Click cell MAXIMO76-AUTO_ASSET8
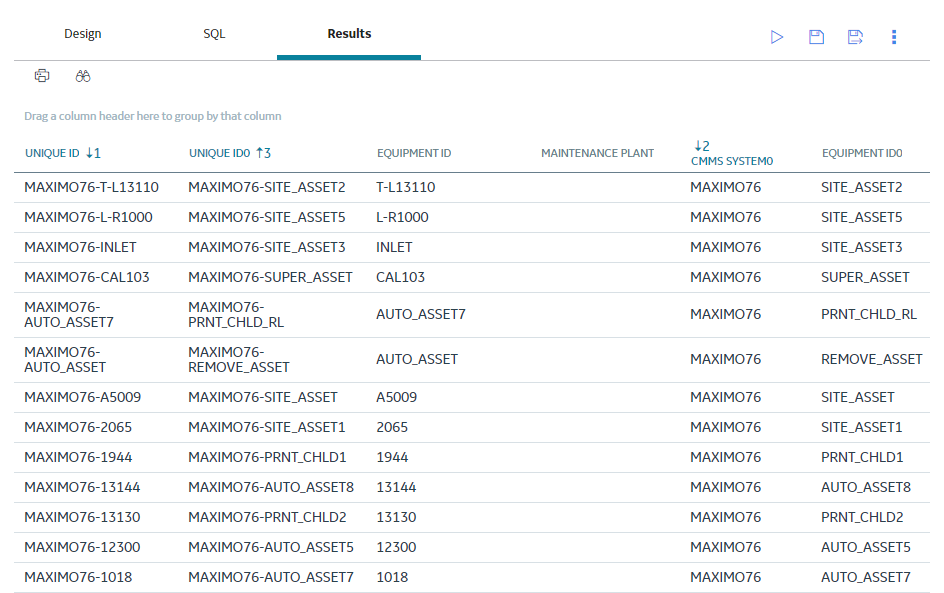This screenshot has width=944, height=593. [x=271, y=488]
